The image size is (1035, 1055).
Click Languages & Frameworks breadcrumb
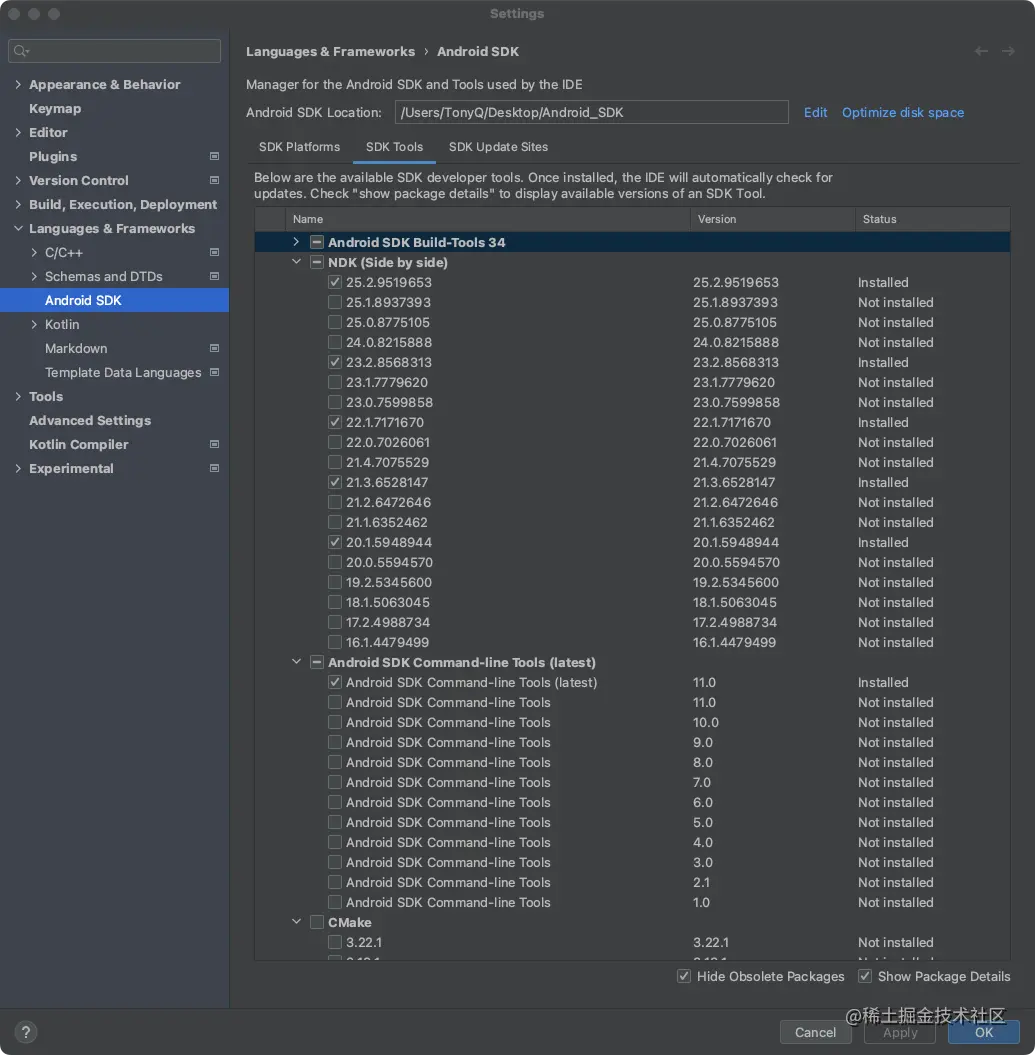coord(330,51)
